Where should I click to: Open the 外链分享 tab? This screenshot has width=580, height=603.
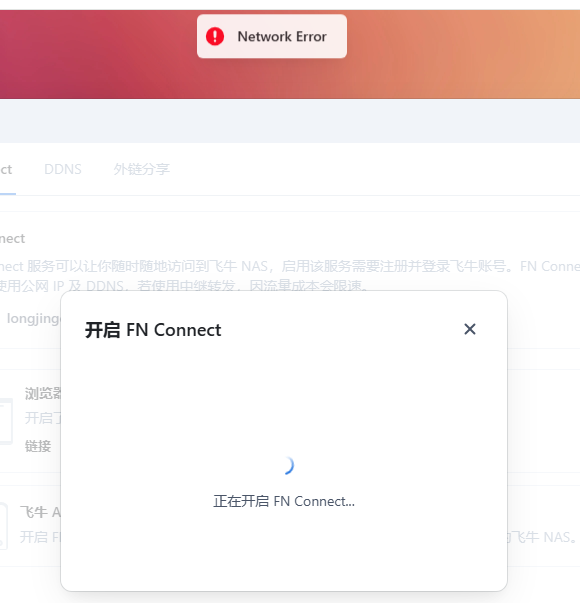click(142, 169)
